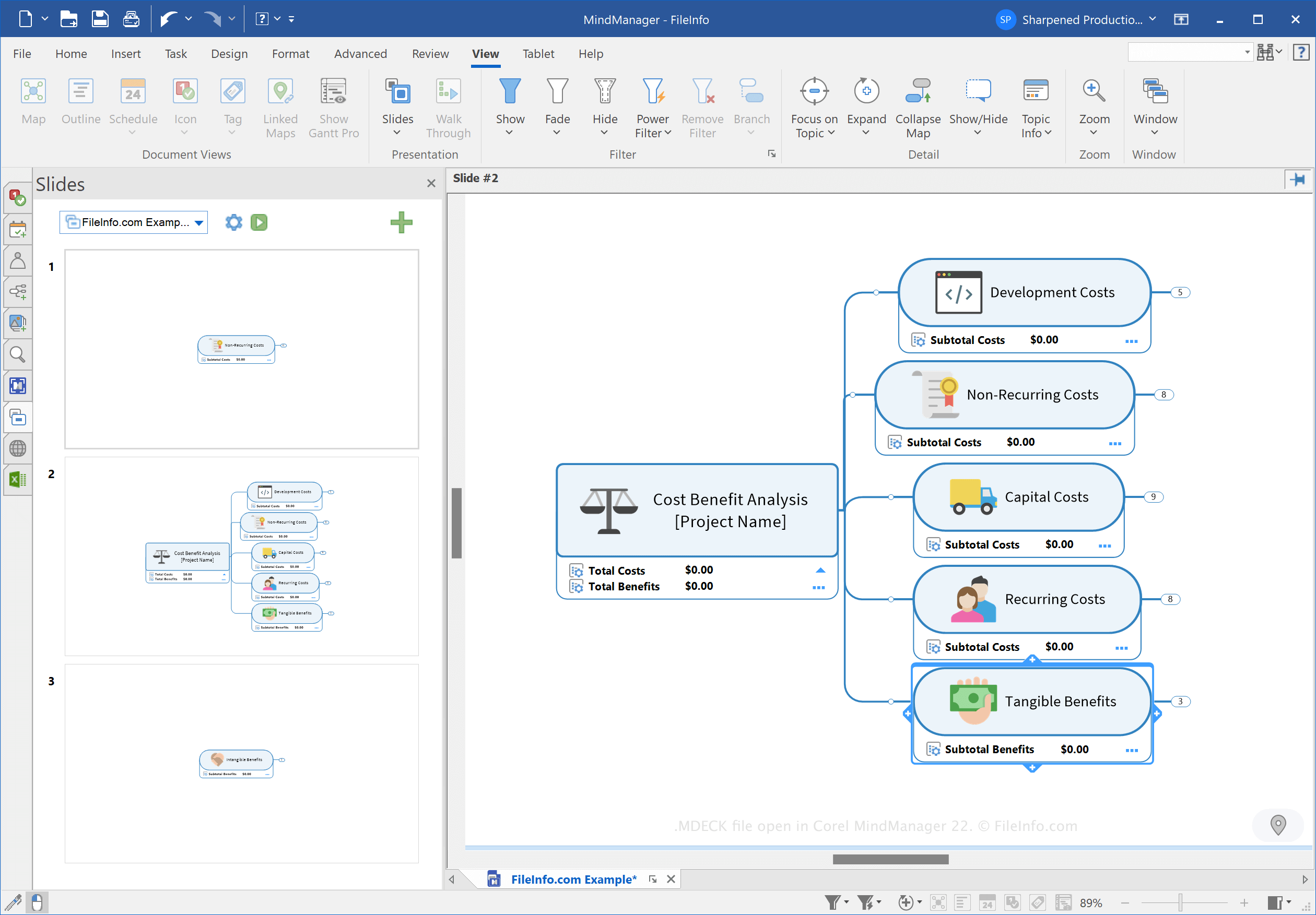Screen dimensions: 1316x915
Task: Open slide settings gear icon
Action: coord(234,222)
